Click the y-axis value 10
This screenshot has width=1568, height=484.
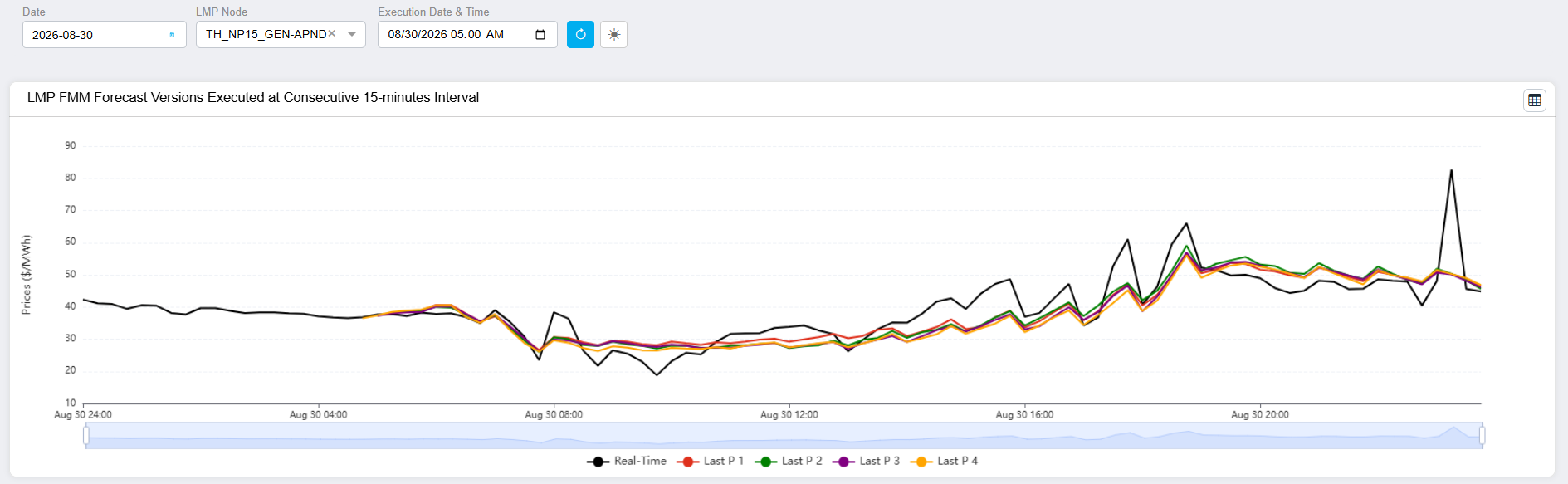click(x=71, y=403)
